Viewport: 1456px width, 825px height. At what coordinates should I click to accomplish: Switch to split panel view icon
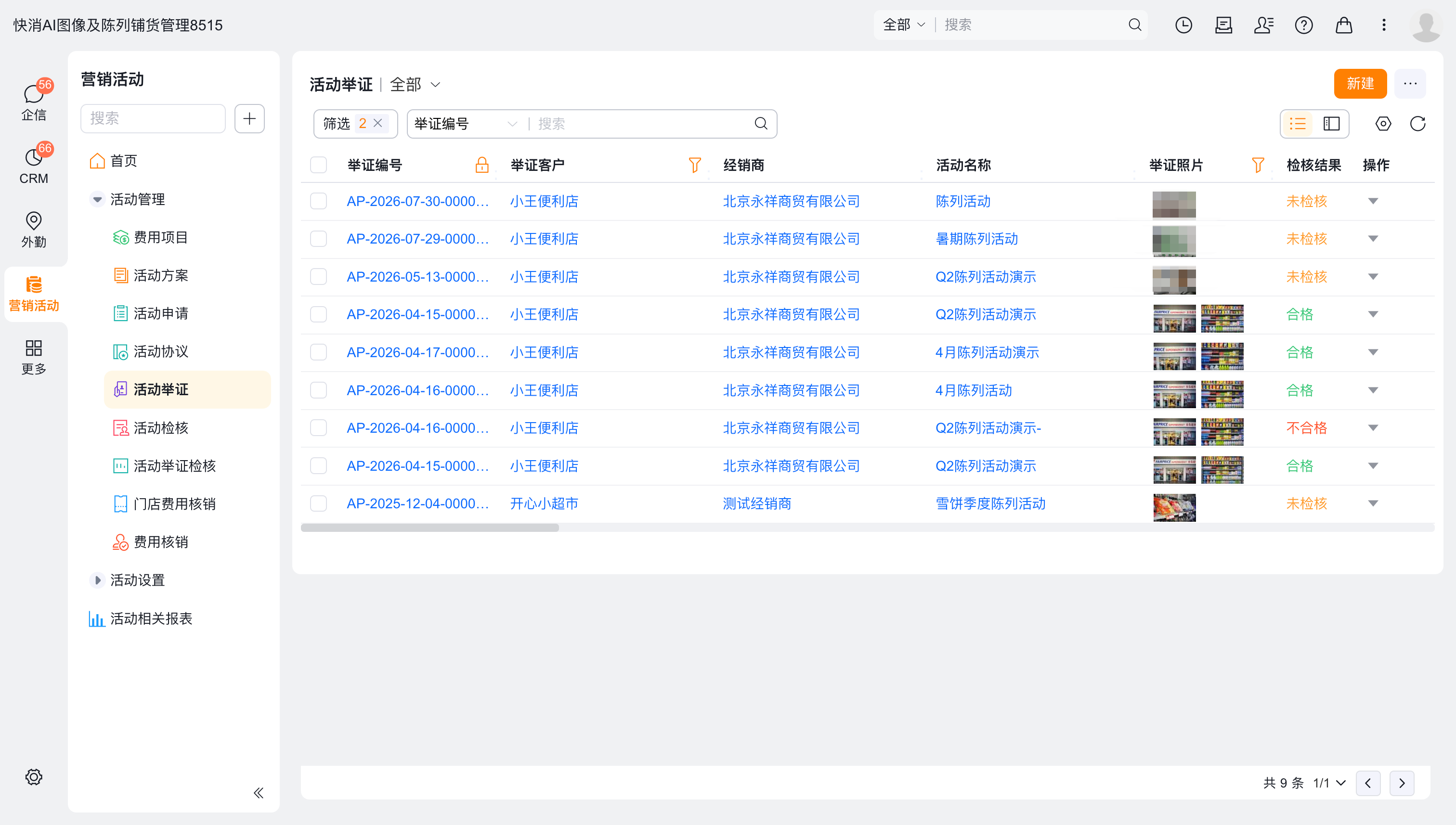pyautogui.click(x=1331, y=124)
